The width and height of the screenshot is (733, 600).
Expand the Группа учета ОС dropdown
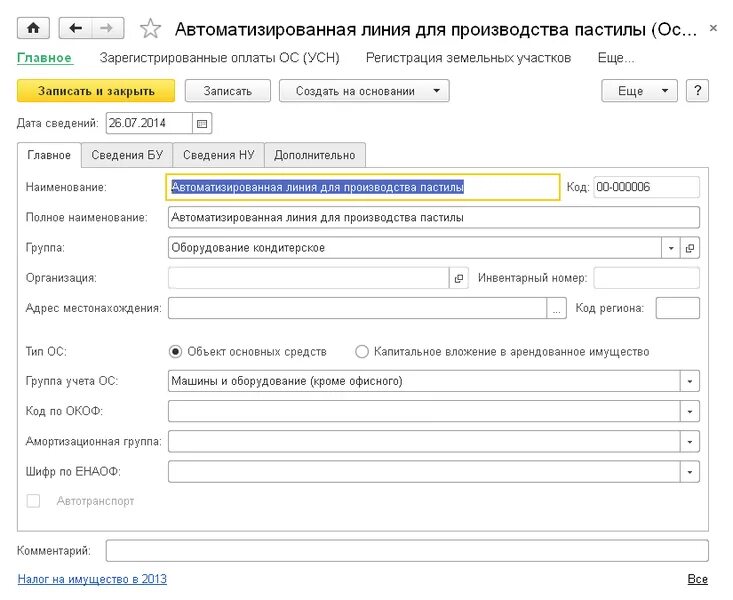click(x=690, y=381)
